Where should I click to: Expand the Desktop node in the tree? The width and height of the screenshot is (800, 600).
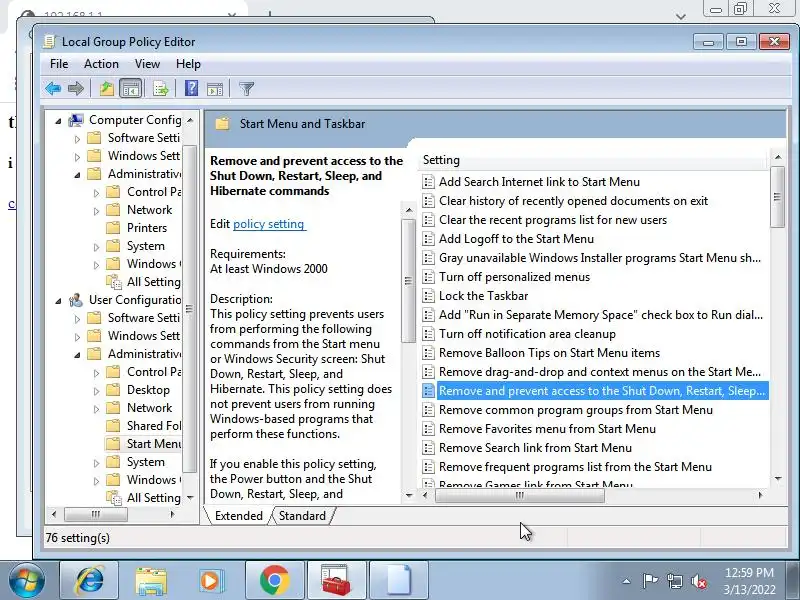point(96,391)
